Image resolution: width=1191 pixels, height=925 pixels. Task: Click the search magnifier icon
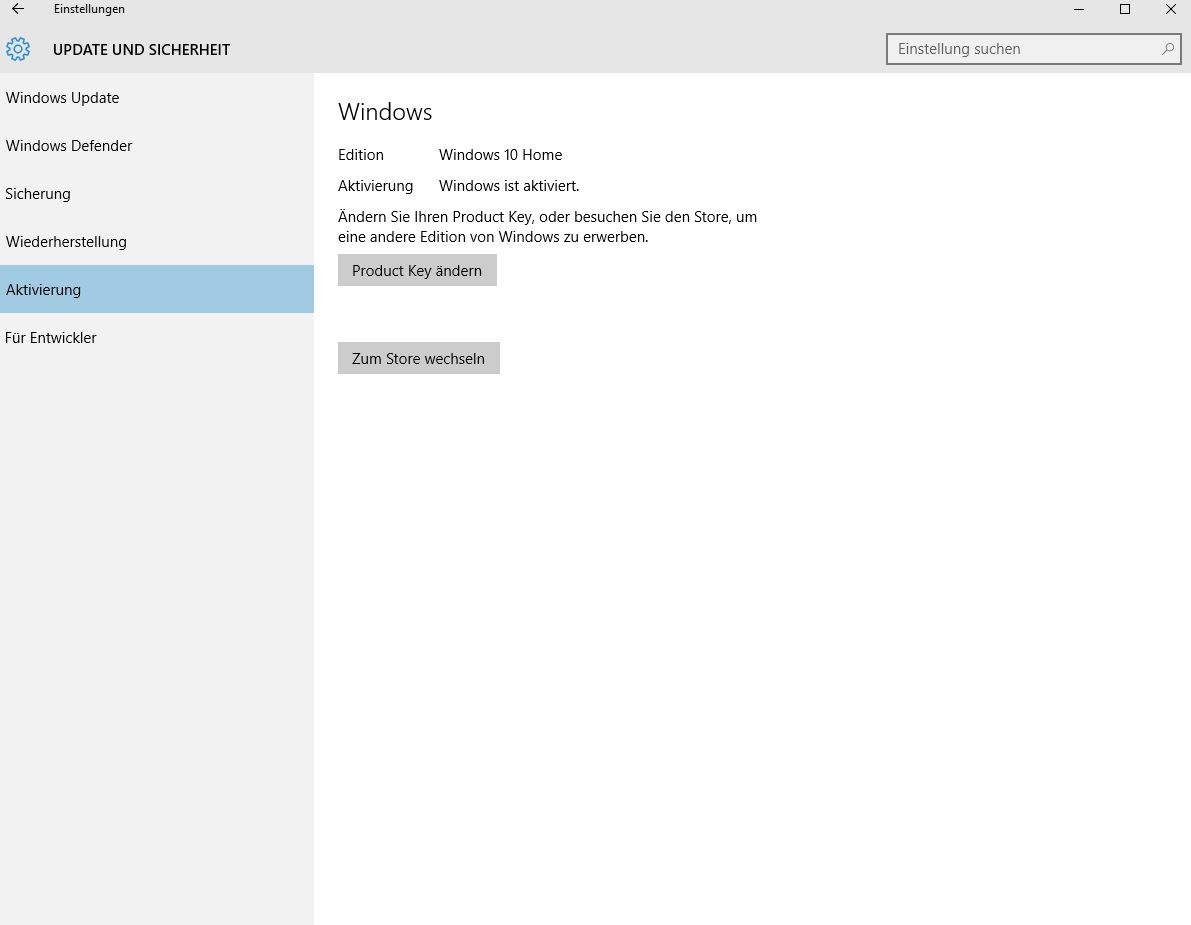[1167, 49]
